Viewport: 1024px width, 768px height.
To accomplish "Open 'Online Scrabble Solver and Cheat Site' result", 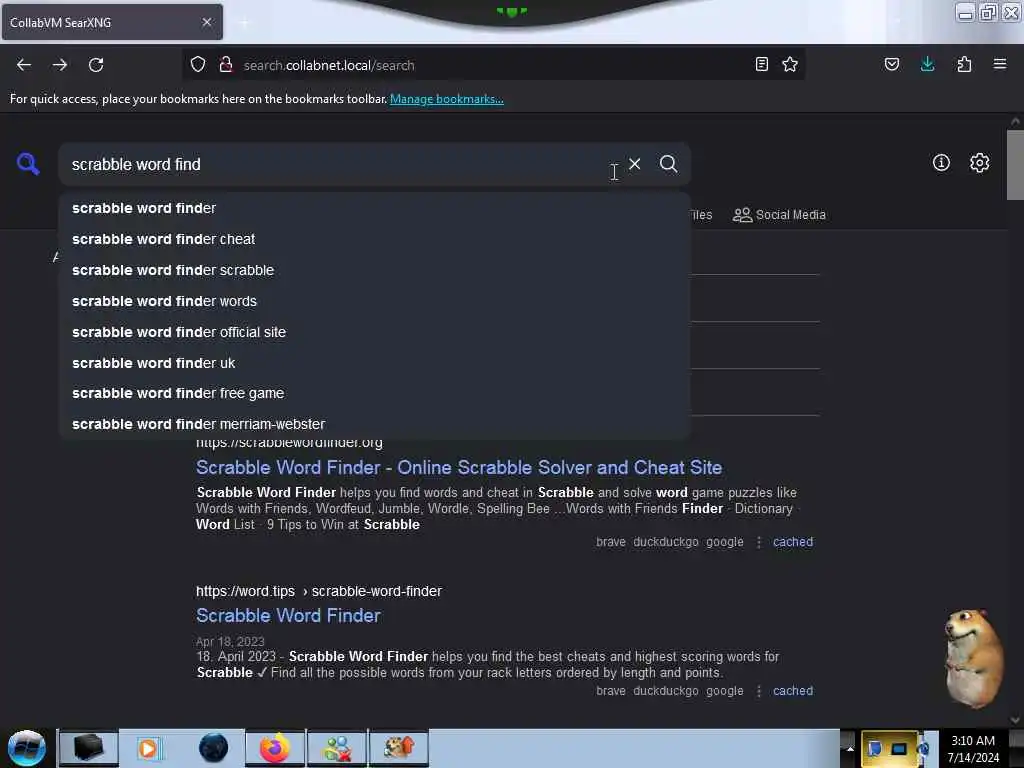I will click(x=459, y=468).
